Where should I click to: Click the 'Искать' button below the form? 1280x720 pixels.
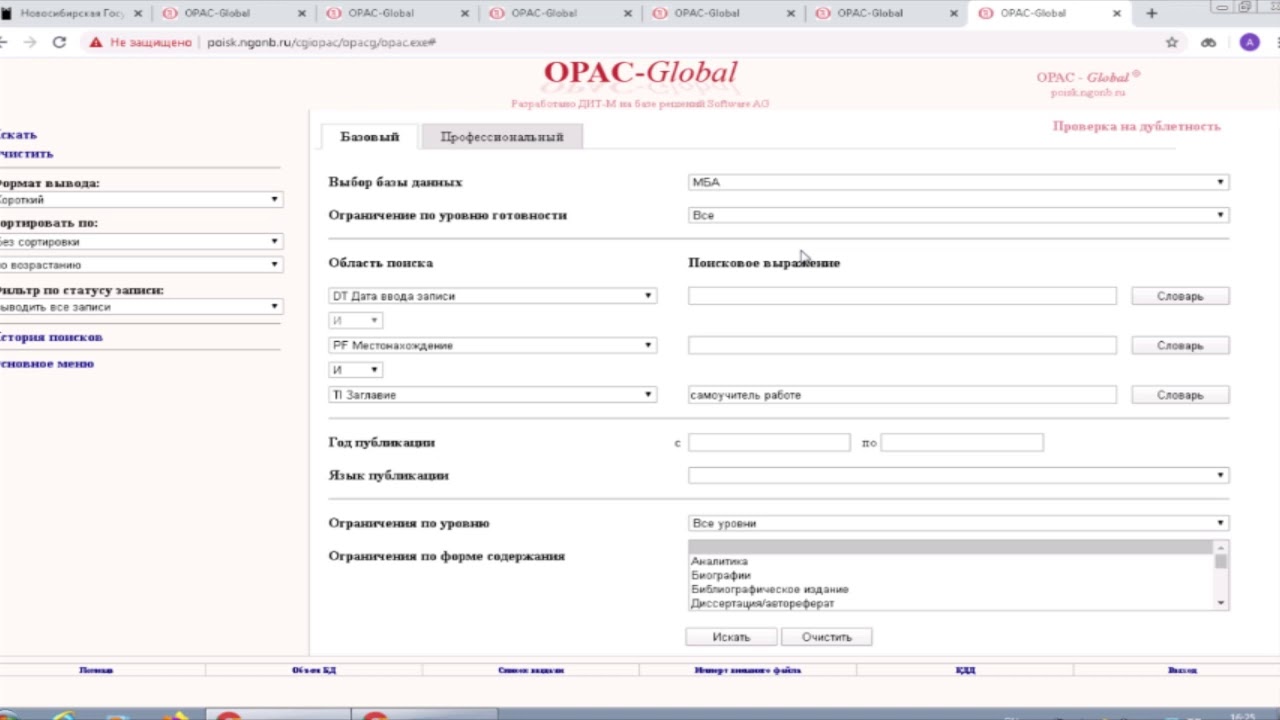731,637
